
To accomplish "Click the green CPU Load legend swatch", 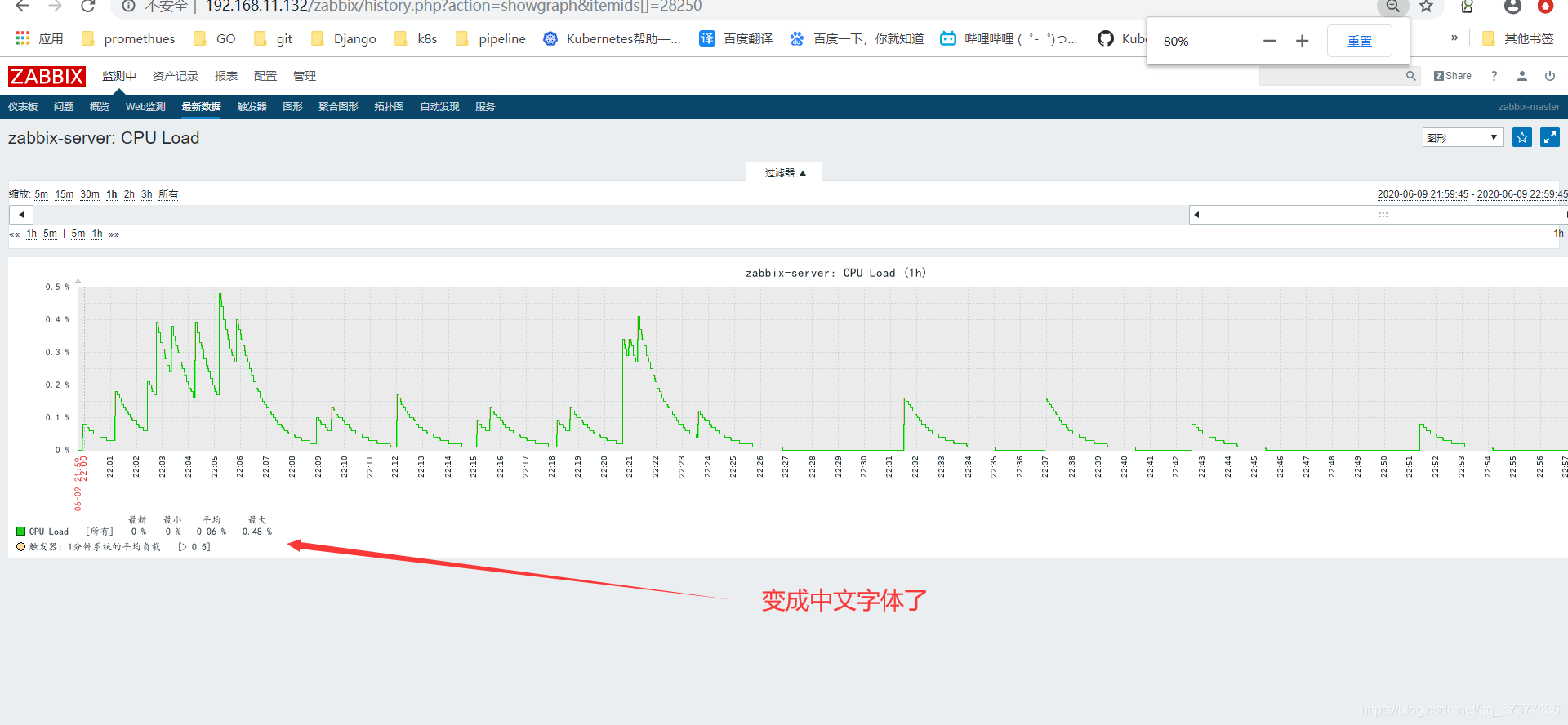I will point(20,532).
